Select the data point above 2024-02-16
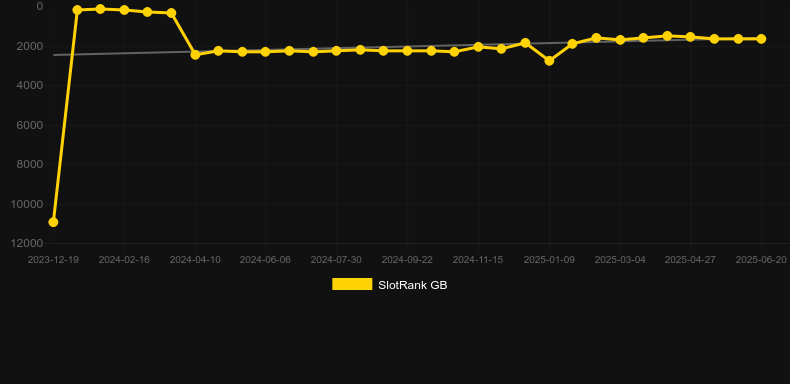Image resolution: width=790 pixels, height=384 pixels. tap(124, 10)
